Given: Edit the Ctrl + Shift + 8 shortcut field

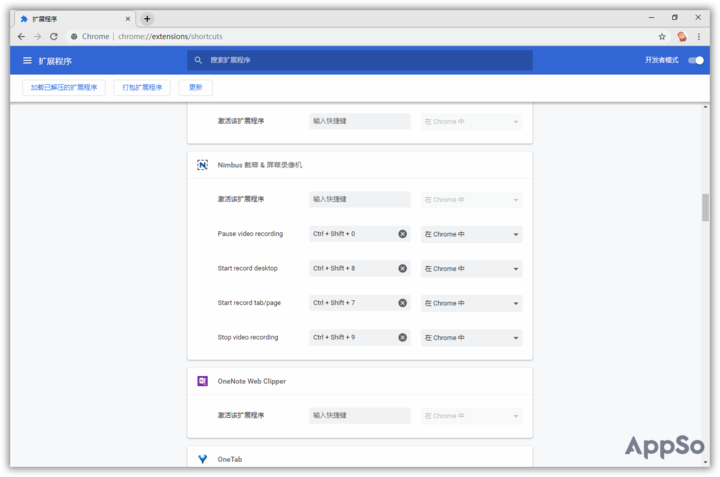Looking at the screenshot, I should pos(360,269).
